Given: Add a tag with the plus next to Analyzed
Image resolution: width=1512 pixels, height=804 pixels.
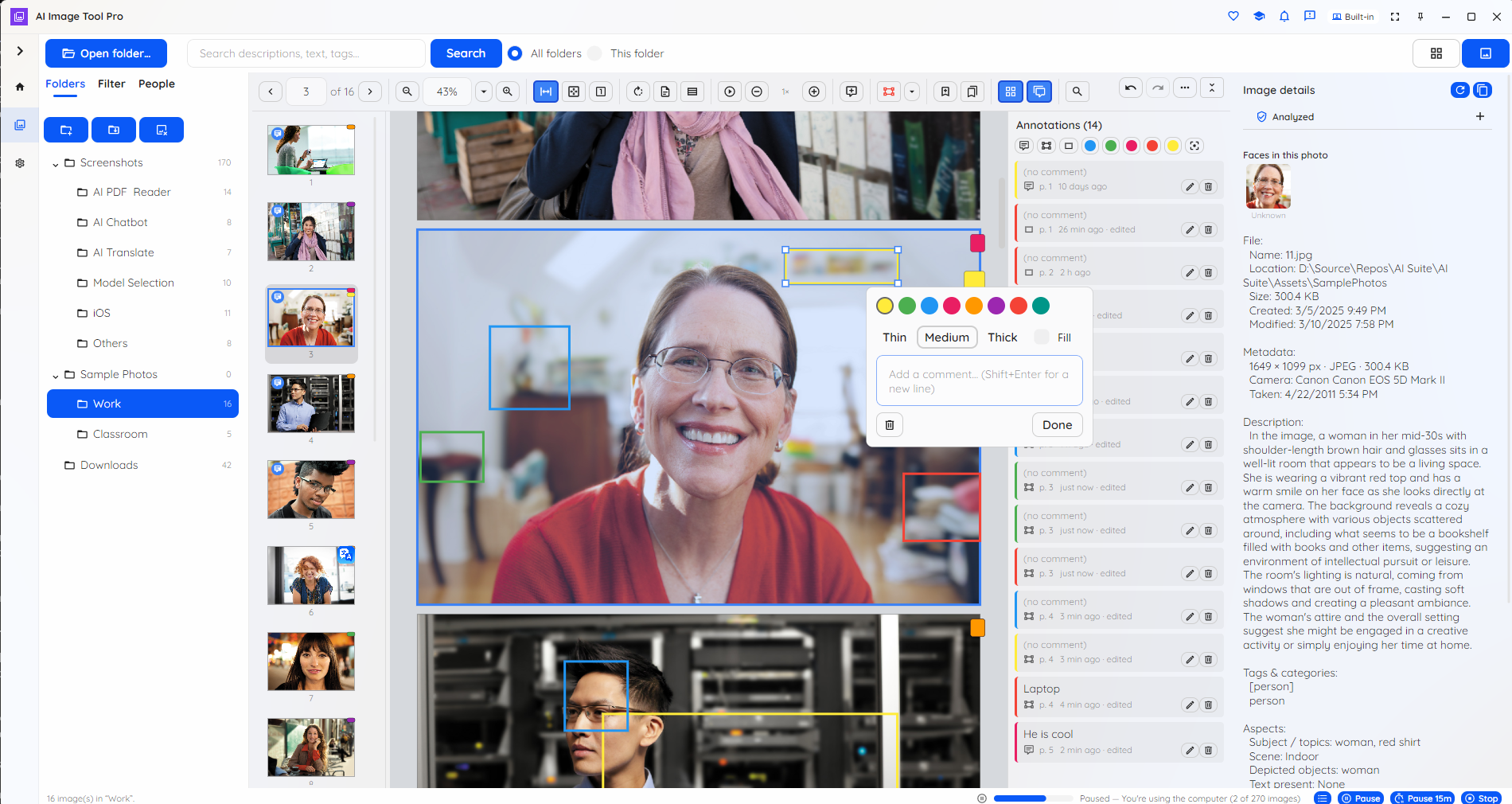Looking at the screenshot, I should [1480, 116].
